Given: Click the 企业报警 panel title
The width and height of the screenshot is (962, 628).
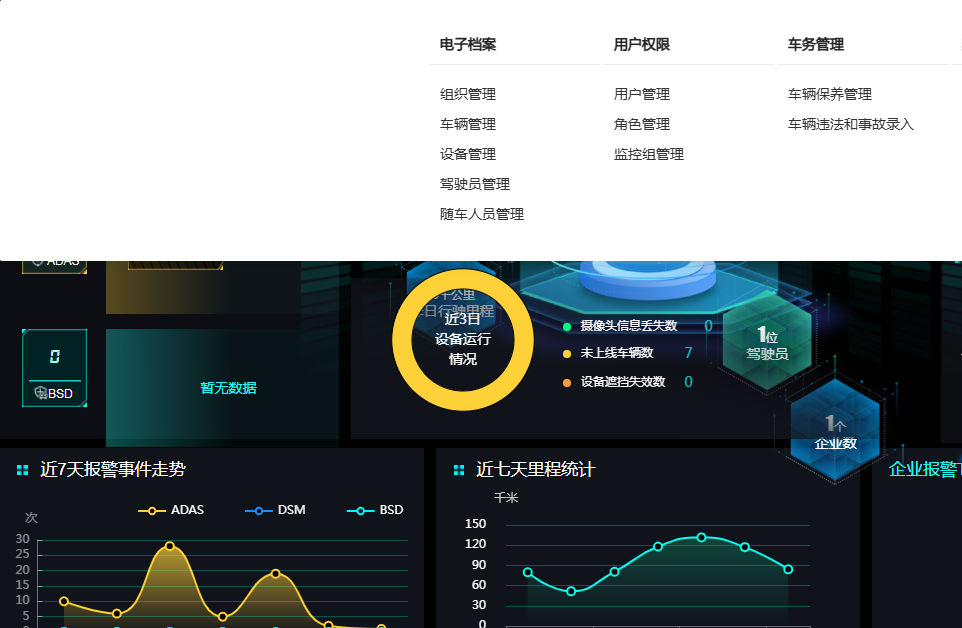Looking at the screenshot, I should [925, 469].
